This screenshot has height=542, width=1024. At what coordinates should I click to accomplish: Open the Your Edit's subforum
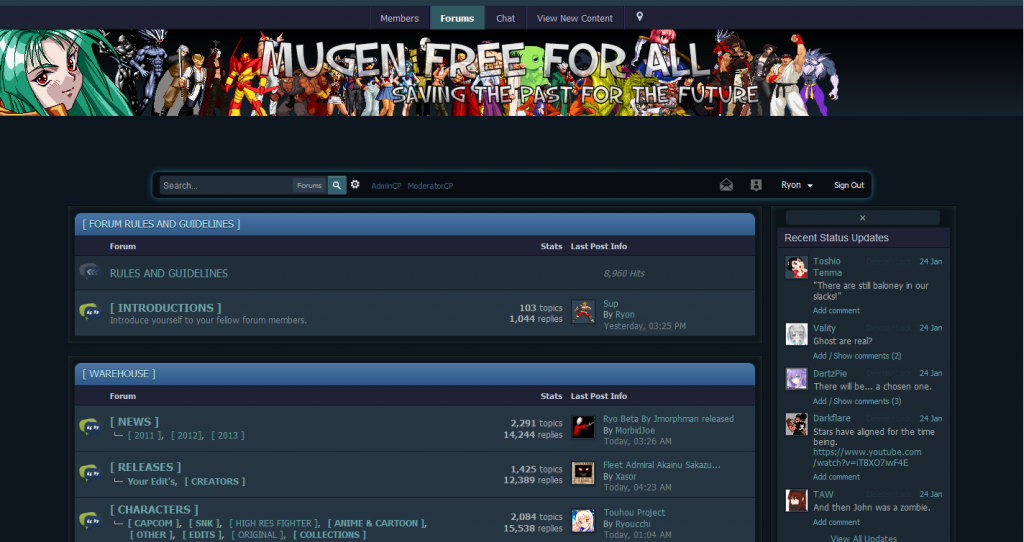[152, 481]
